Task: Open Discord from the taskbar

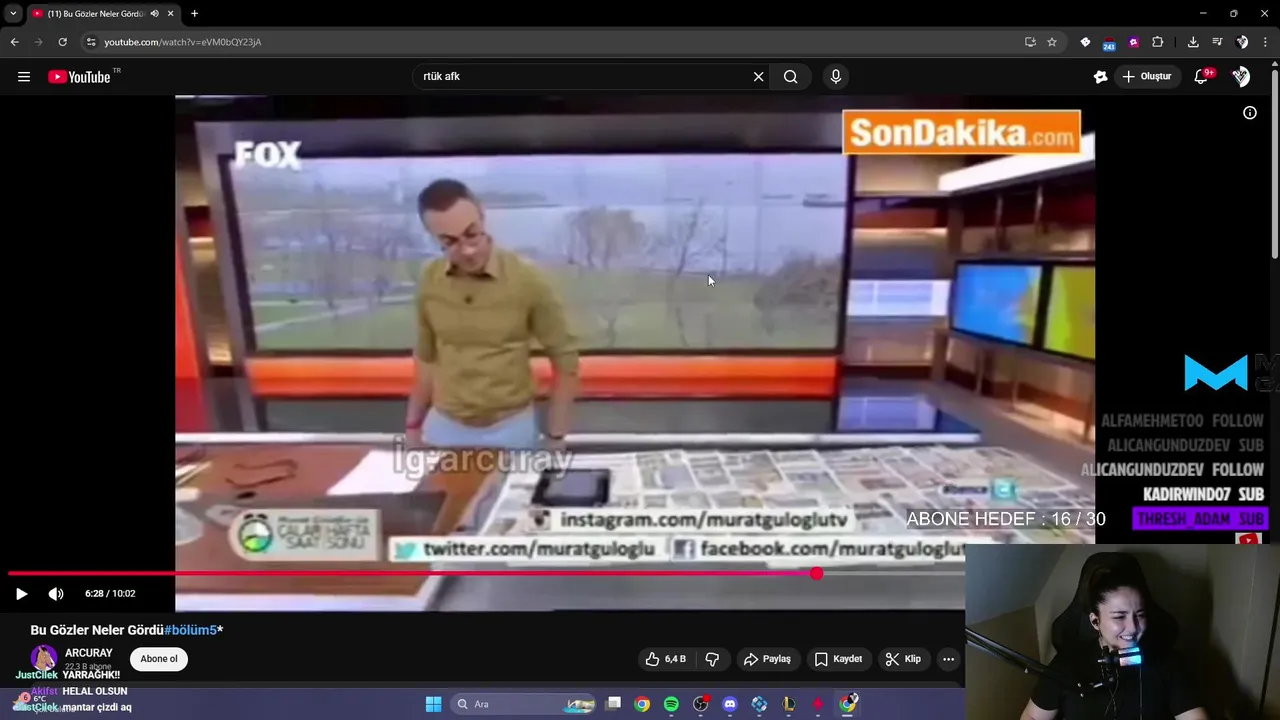Action: click(x=730, y=704)
